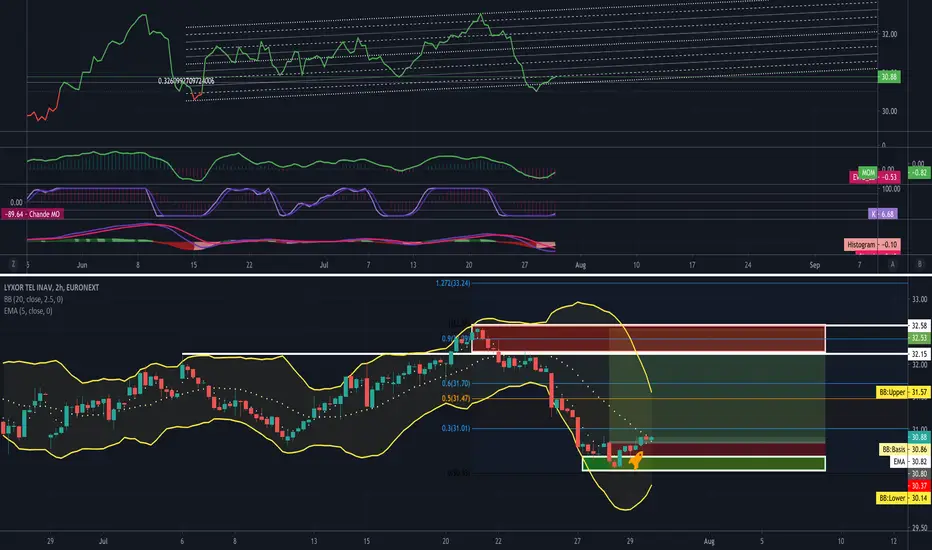932x550 pixels.
Task: Click the BB:Lower 30.14 price label
Action: [x=903, y=498]
